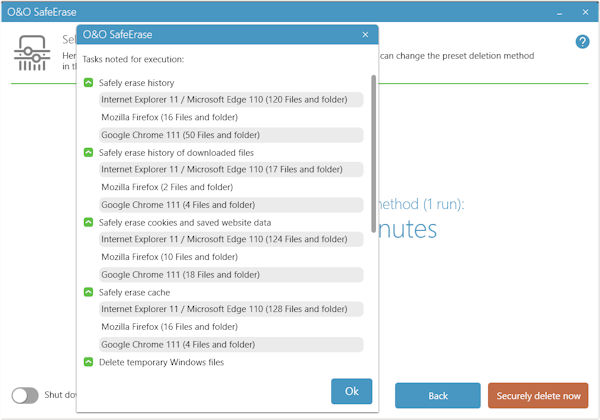Screen dimensions: 600x420
Task: Collapse the Safely erase history group
Action: coord(88,83)
